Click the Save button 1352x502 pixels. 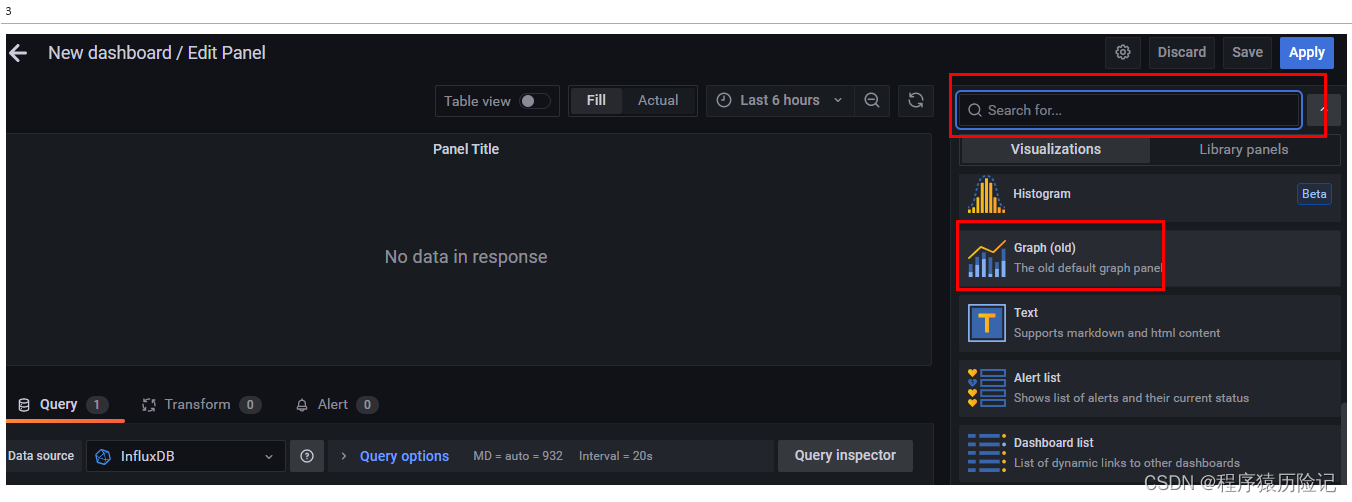1247,52
